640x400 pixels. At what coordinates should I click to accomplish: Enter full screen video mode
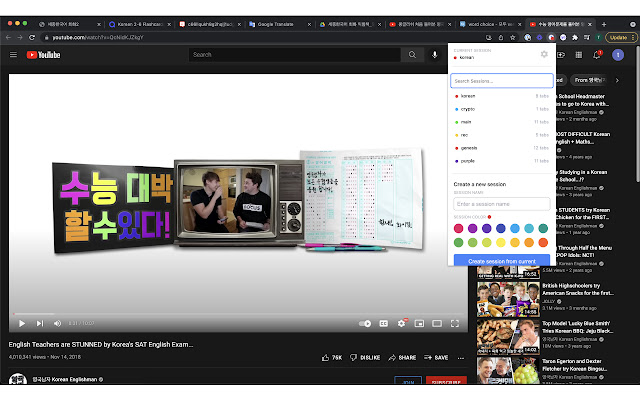[x=455, y=323]
